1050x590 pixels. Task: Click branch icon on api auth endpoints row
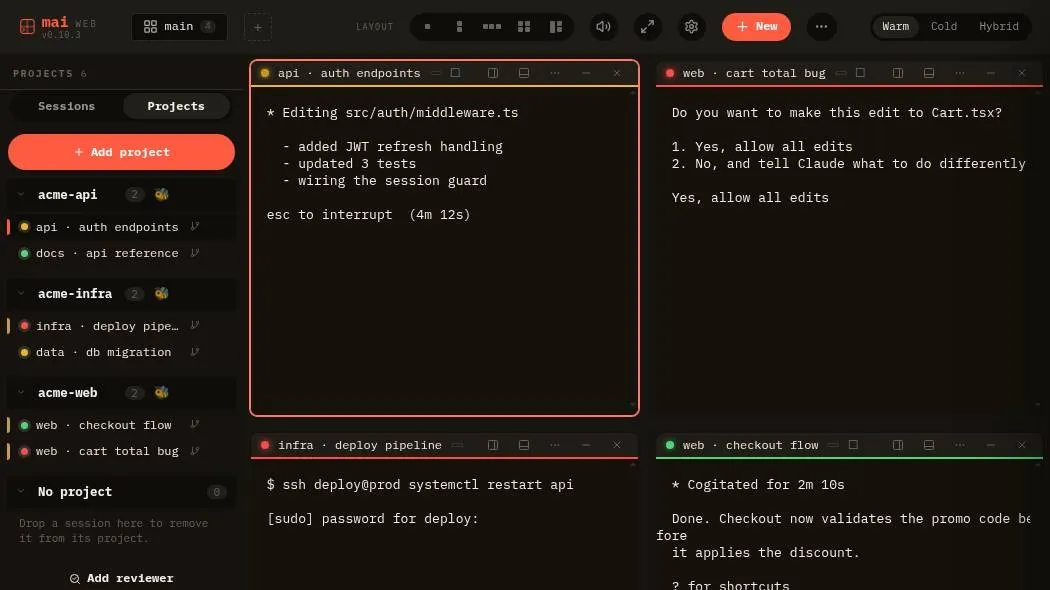(194, 226)
